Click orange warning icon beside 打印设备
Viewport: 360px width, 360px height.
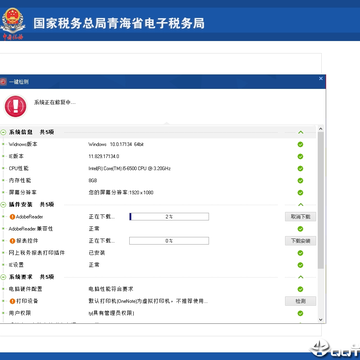coord(12,301)
